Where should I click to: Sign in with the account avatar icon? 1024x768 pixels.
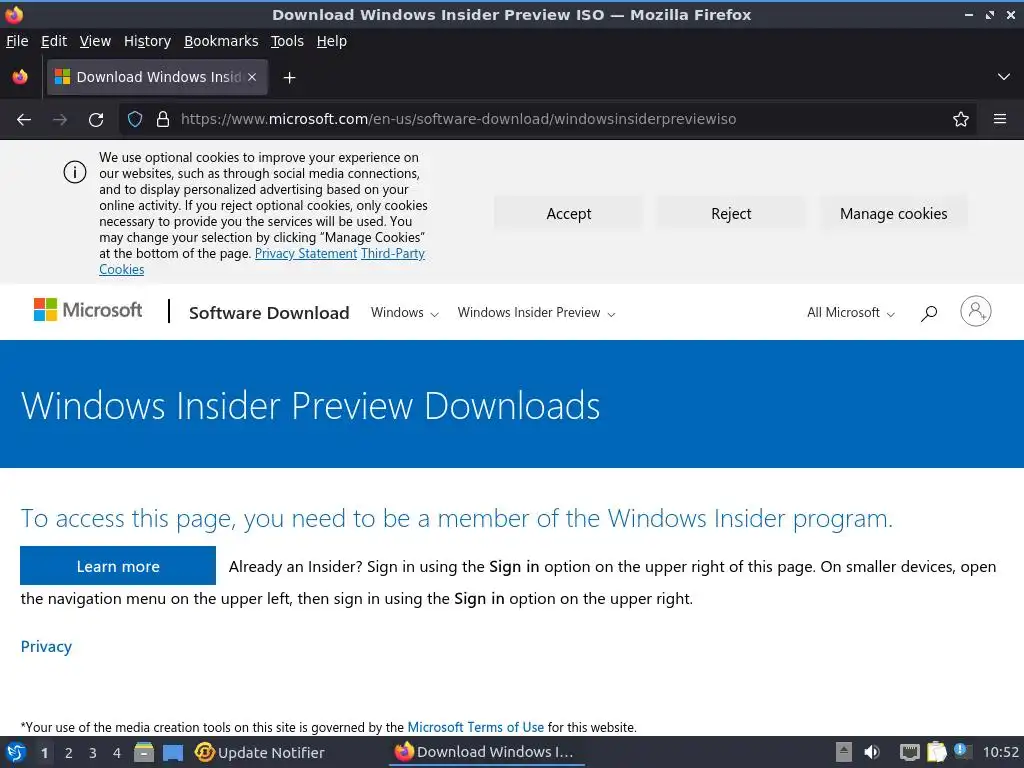coord(976,312)
